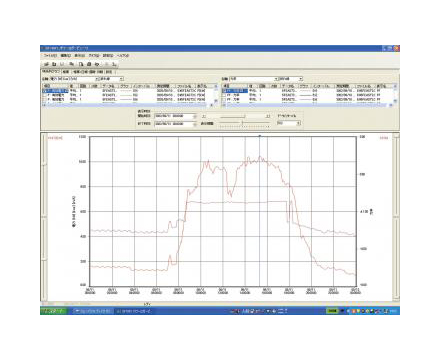Open the data scale dropdown right of the sliders
The height and width of the screenshot is (360, 440).
click(289, 123)
